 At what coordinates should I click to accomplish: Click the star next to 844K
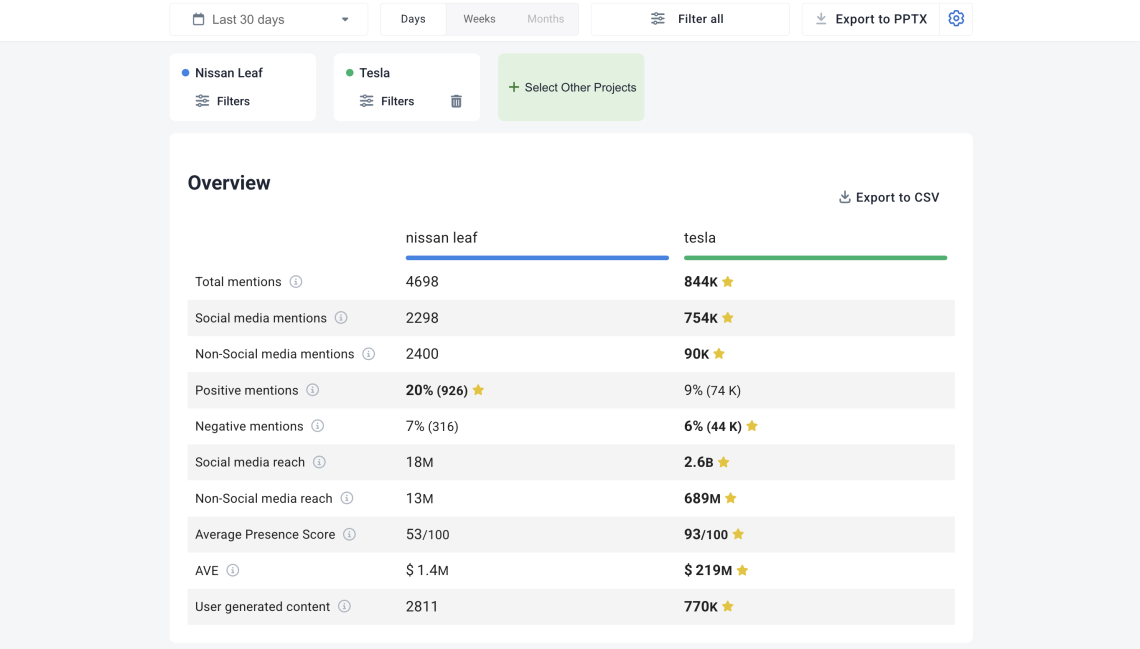pyautogui.click(x=728, y=281)
